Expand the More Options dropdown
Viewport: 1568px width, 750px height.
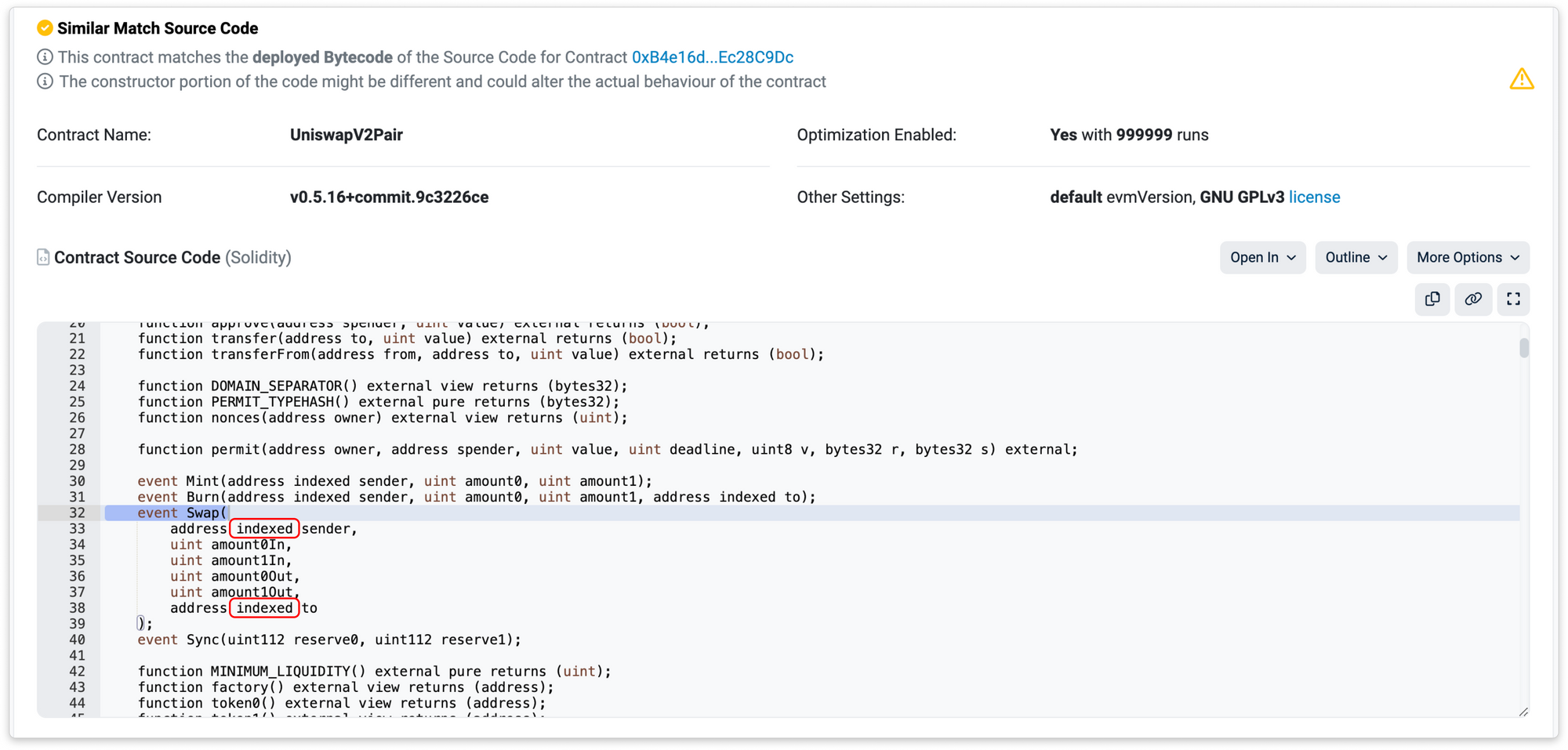1468,258
